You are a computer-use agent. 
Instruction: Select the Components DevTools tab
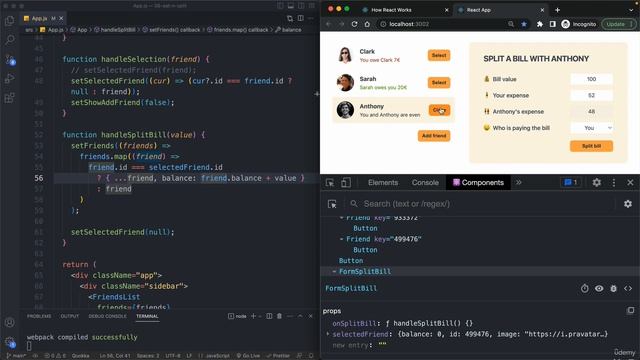point(478,182)
